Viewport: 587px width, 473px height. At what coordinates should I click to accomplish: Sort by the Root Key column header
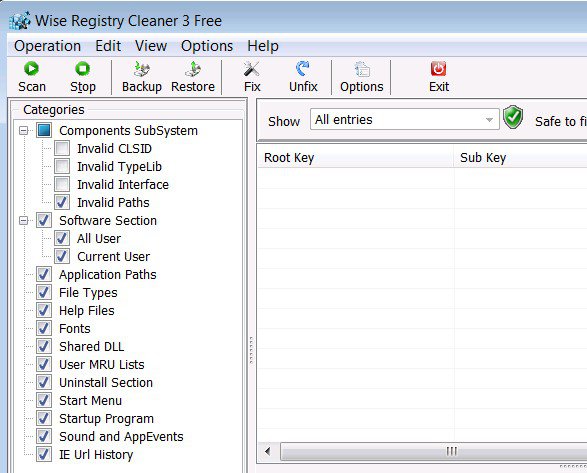355,158
